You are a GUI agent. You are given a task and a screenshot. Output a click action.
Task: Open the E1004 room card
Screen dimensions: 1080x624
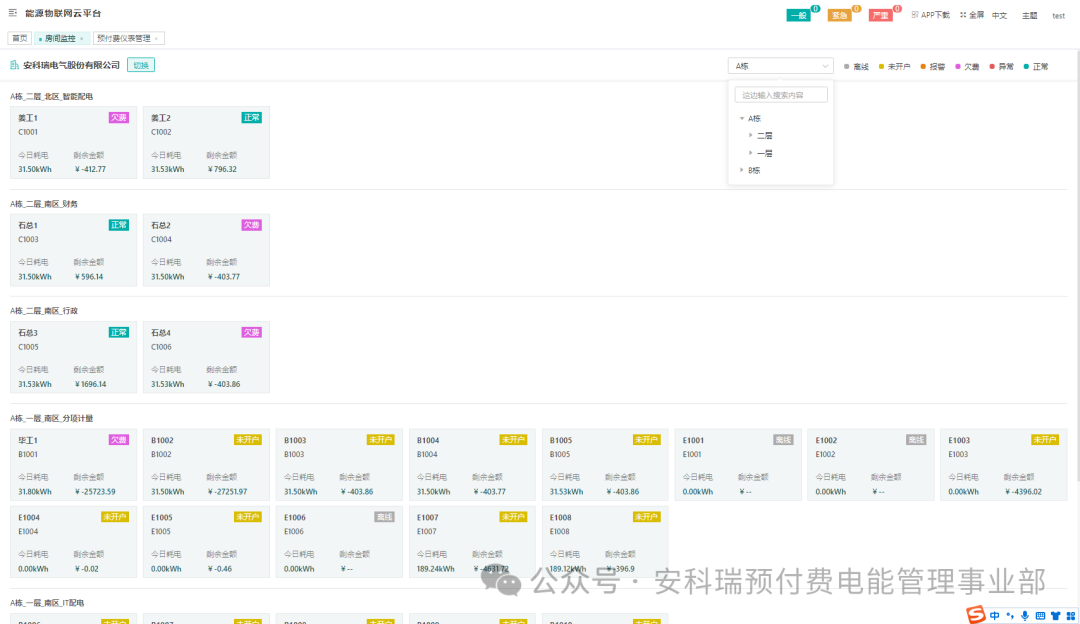pos(73,542)
